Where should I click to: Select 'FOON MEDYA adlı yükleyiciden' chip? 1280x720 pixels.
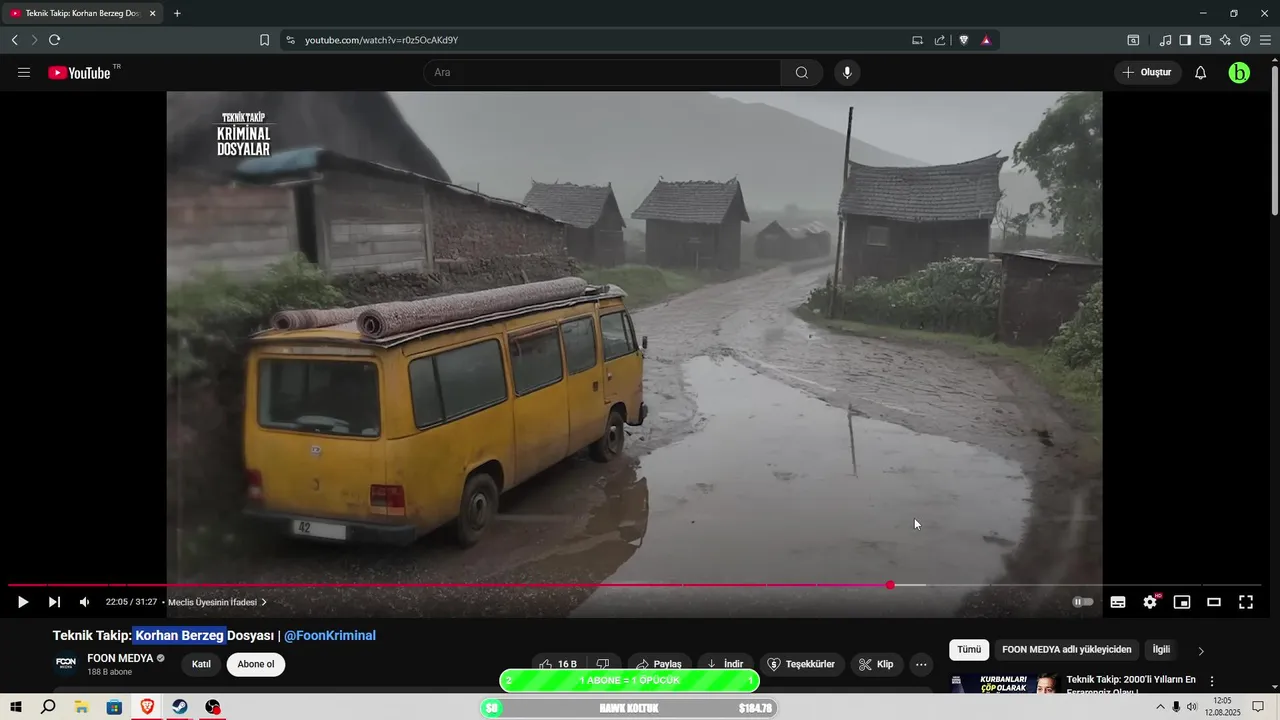click(1067, 649)
